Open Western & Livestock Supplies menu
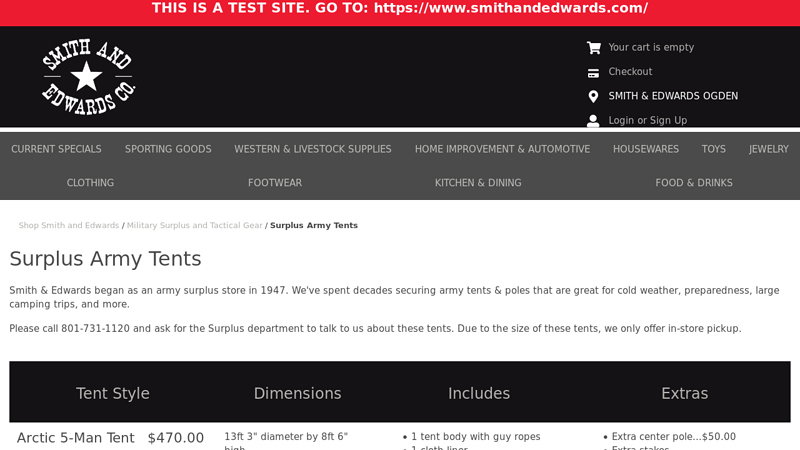 [313, 149]
